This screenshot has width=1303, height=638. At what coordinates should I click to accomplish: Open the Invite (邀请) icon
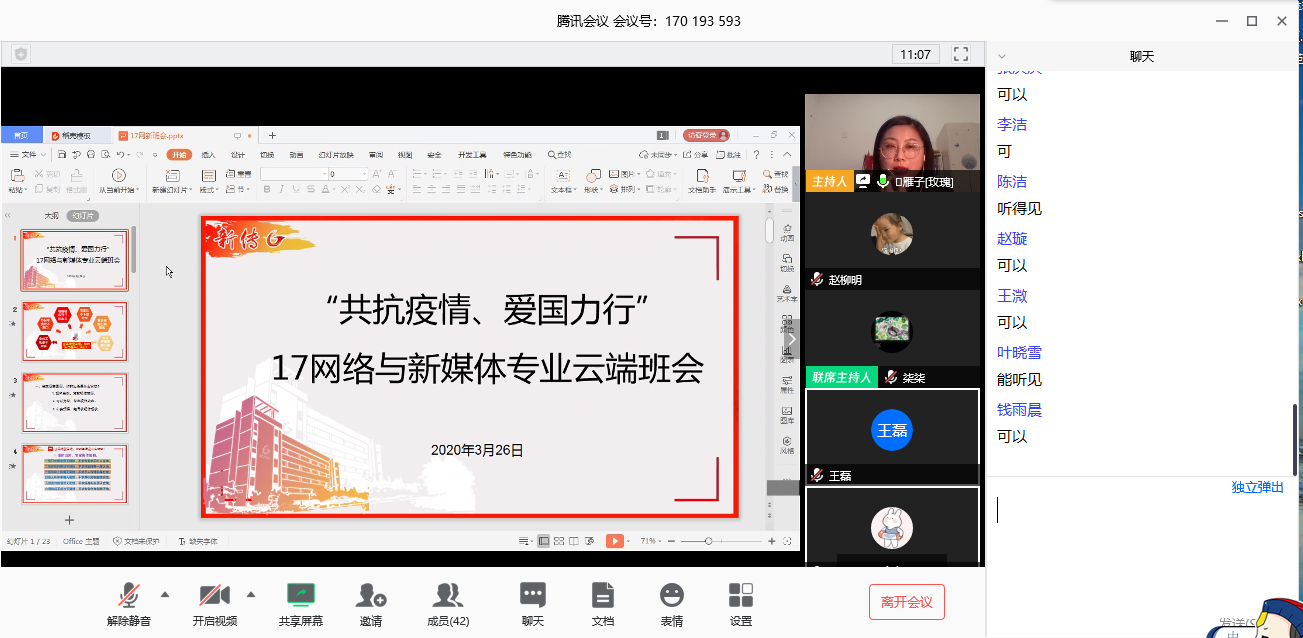(x=371, y=597)
